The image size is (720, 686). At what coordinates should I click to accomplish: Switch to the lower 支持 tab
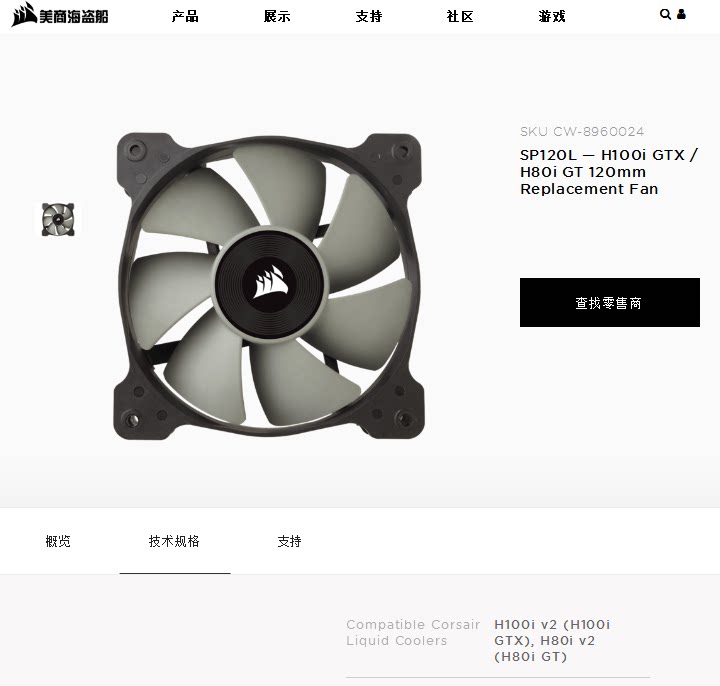(x=289, y=541)
